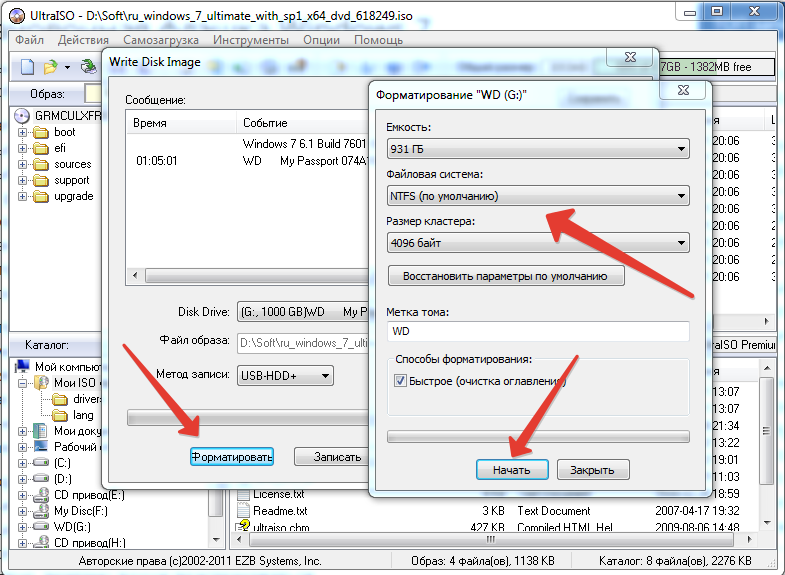The image size is (785, 575).
Task: Open the Disk Drive selection combo box
Action: tap(303, 312)
